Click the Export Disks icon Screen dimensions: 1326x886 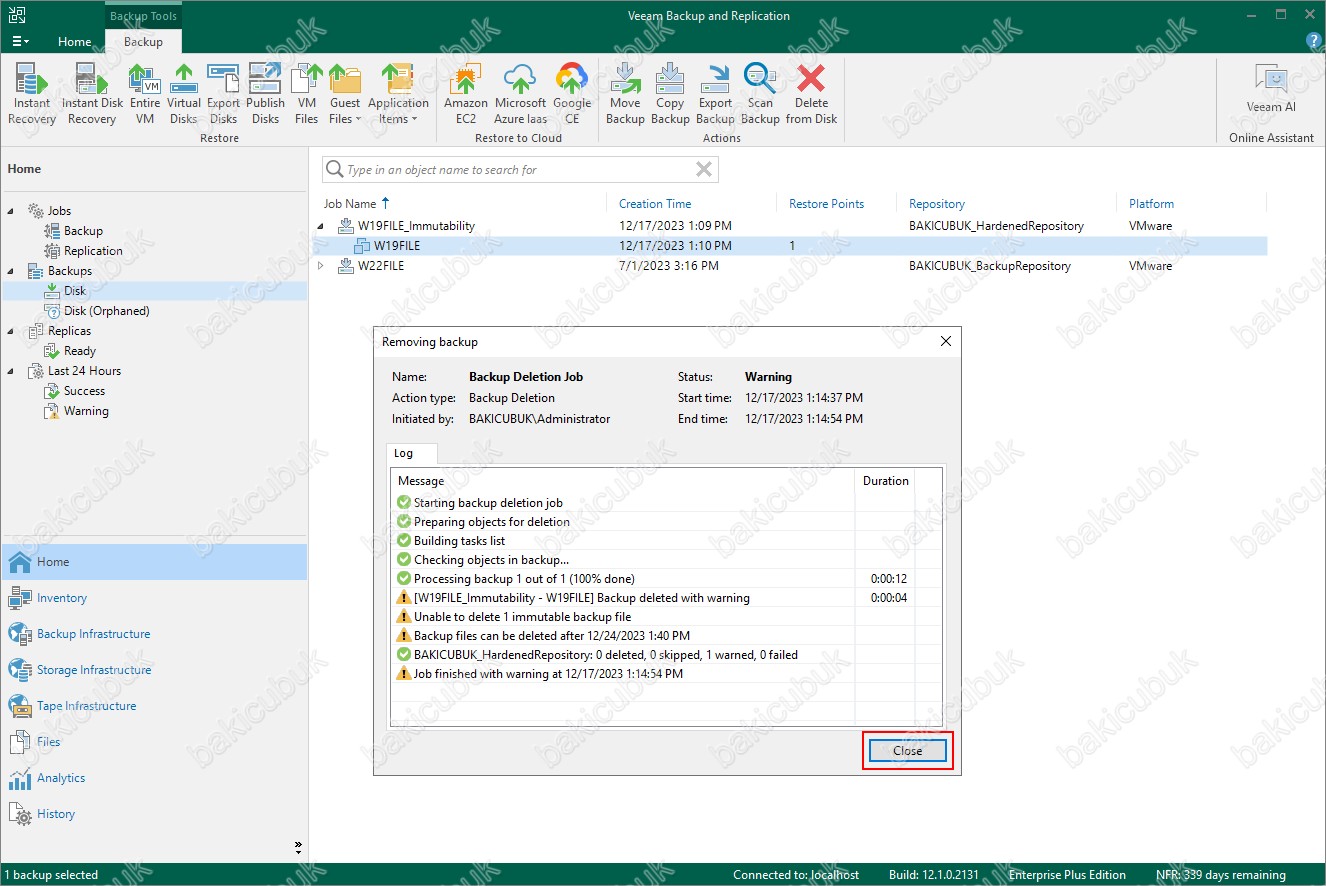coord(223,94)
